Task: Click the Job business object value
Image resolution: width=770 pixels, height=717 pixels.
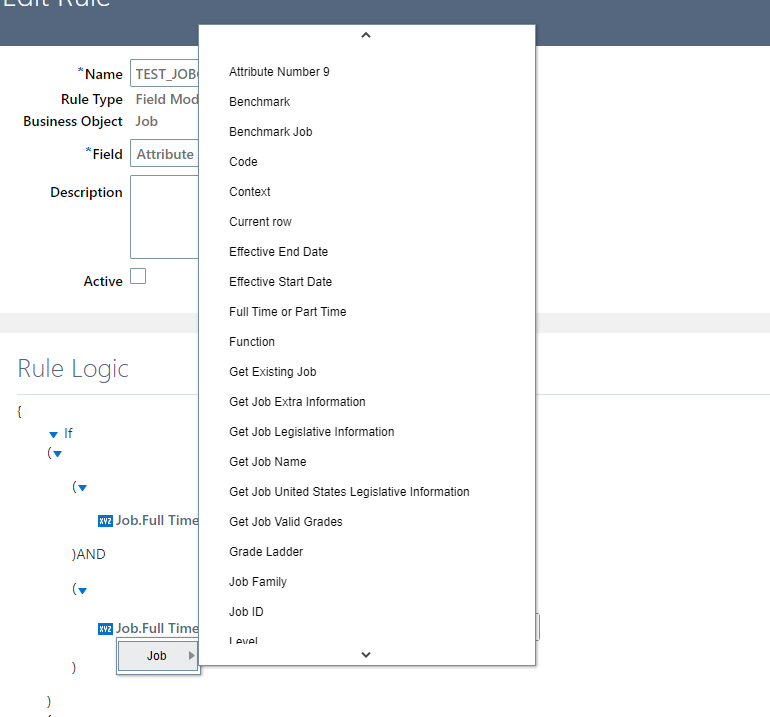Action: [x=146, y=121]
